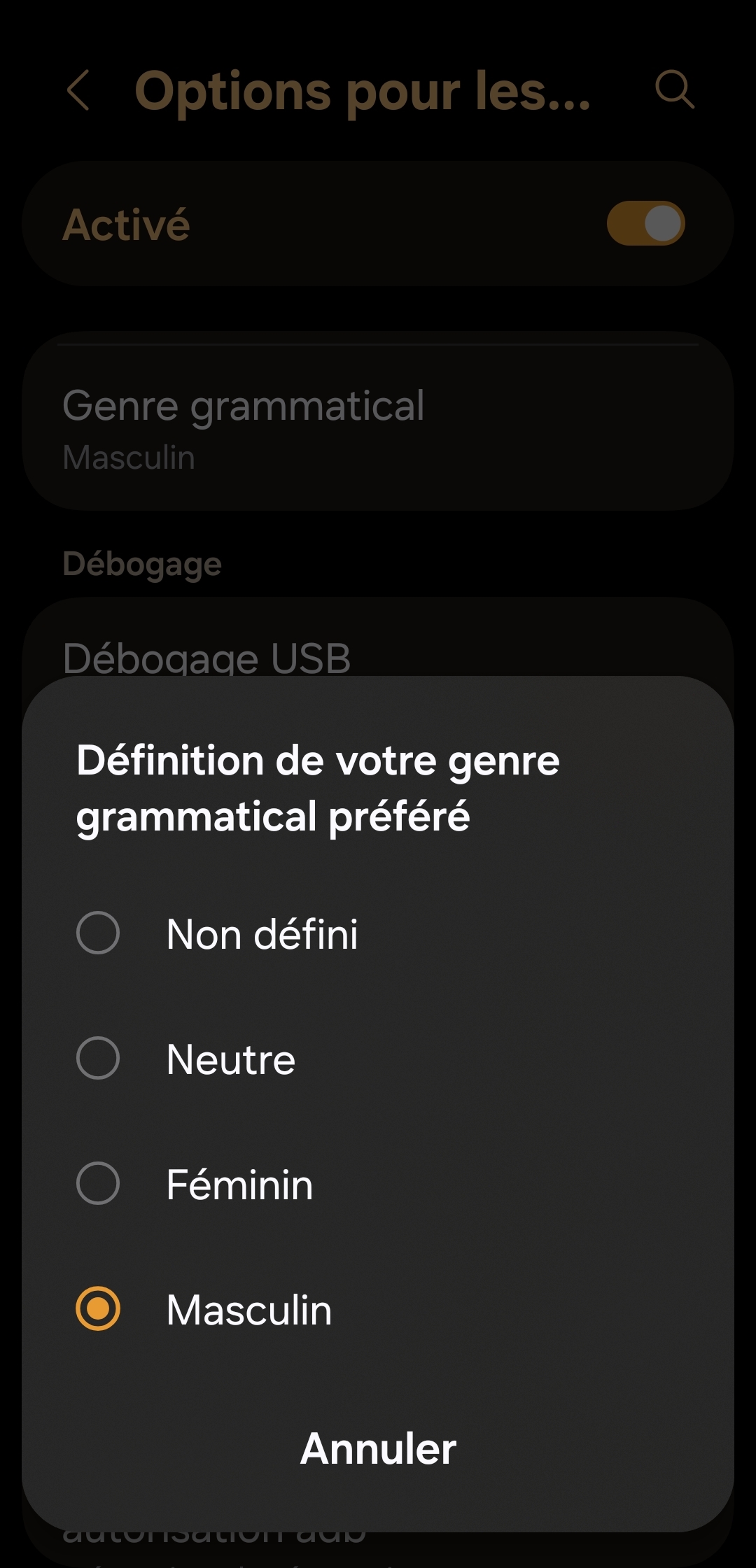This screenshot has width=756, height=1568.
Task: Toggle the Activé developer options switch
Action: [645, 224]
